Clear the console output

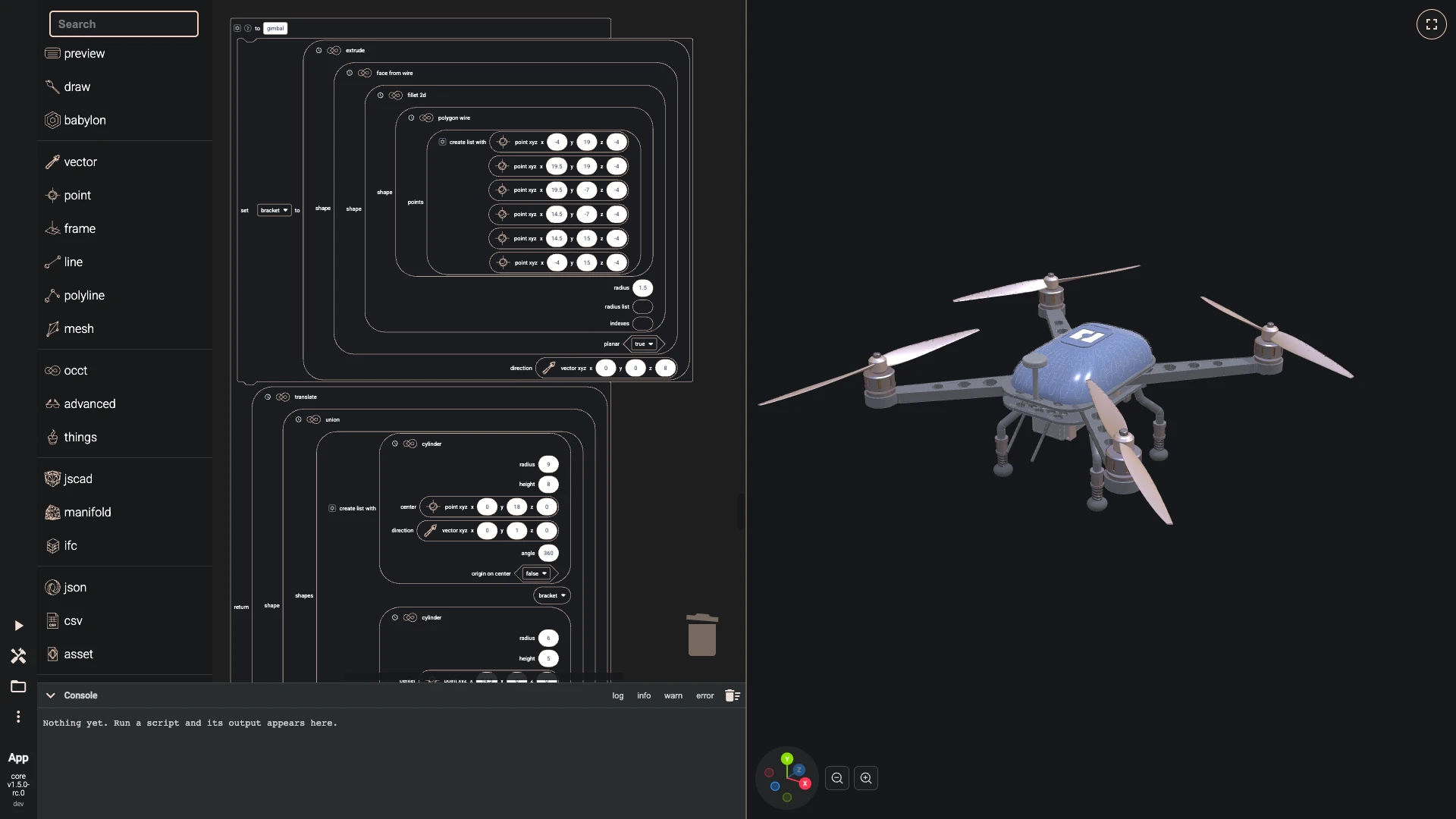click(x=732, y=695)
